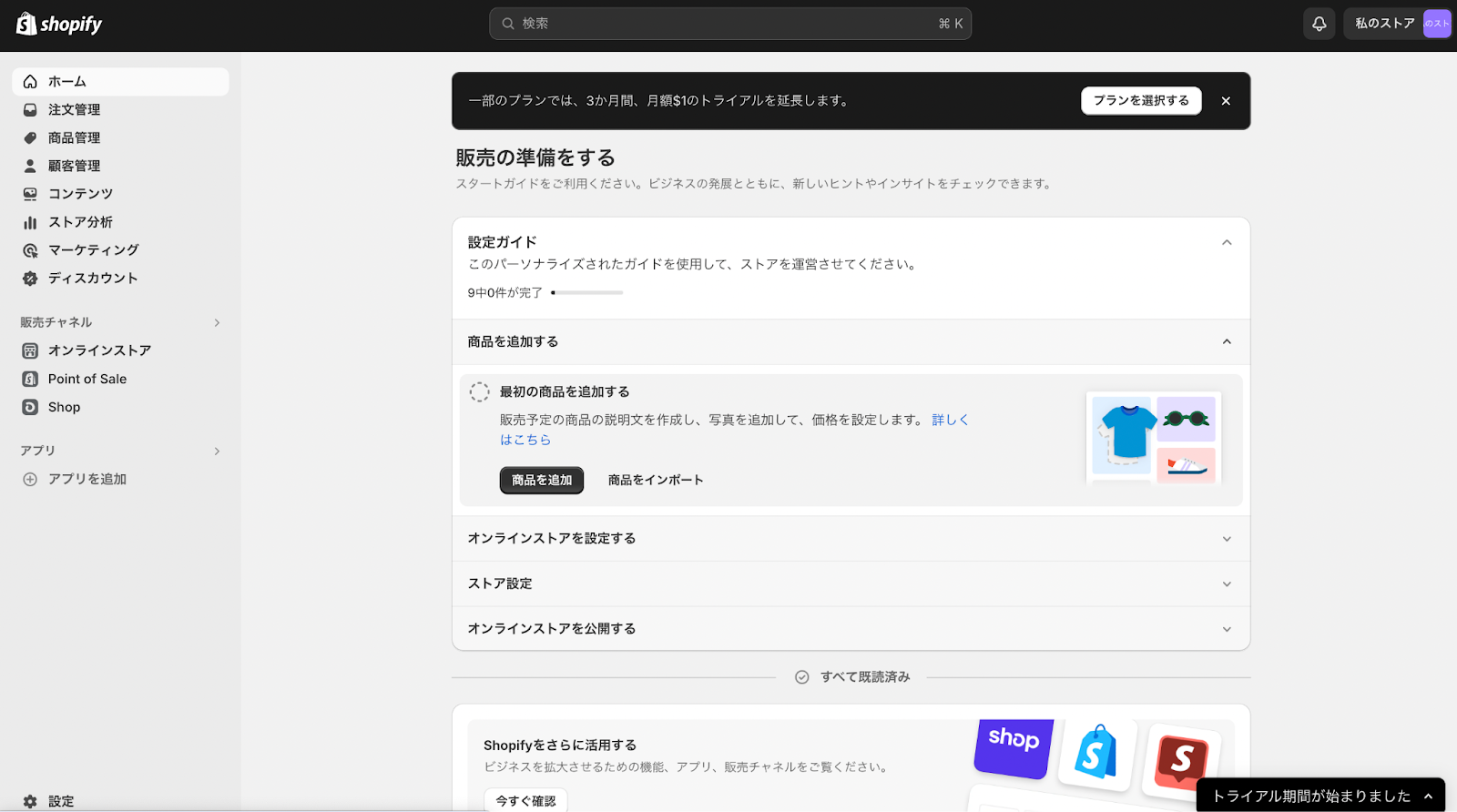The width and height of the screenshot is (1457, 812).
Task: Go to ホーム in the sidebar
Action: [120, 82]
